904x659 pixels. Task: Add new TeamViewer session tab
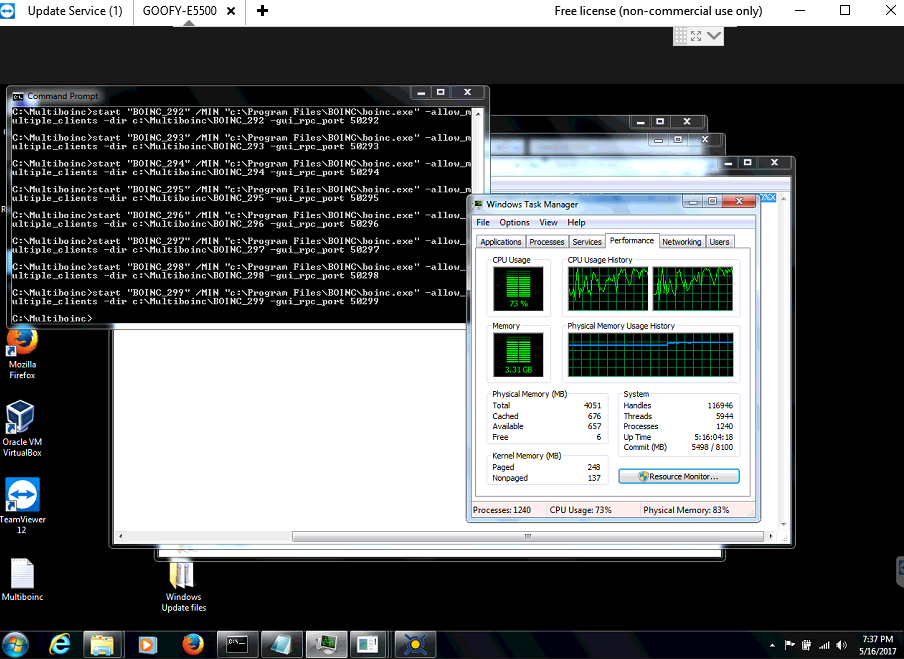pyautogui.click(x=262, y=11)
